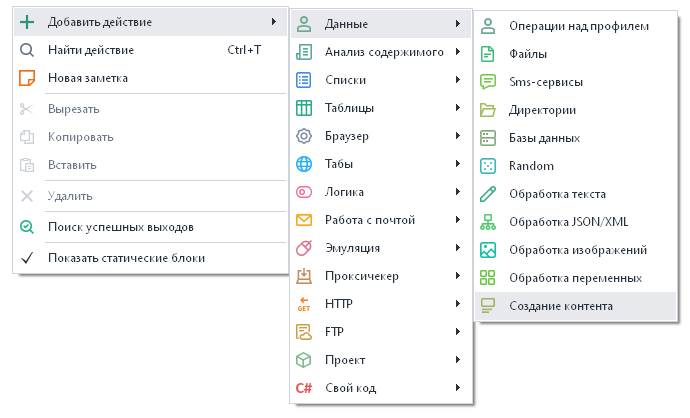The width and height of the screenshot is (690, 418).
Task: Click the dice icon next to Random
Action: point(488,166)
